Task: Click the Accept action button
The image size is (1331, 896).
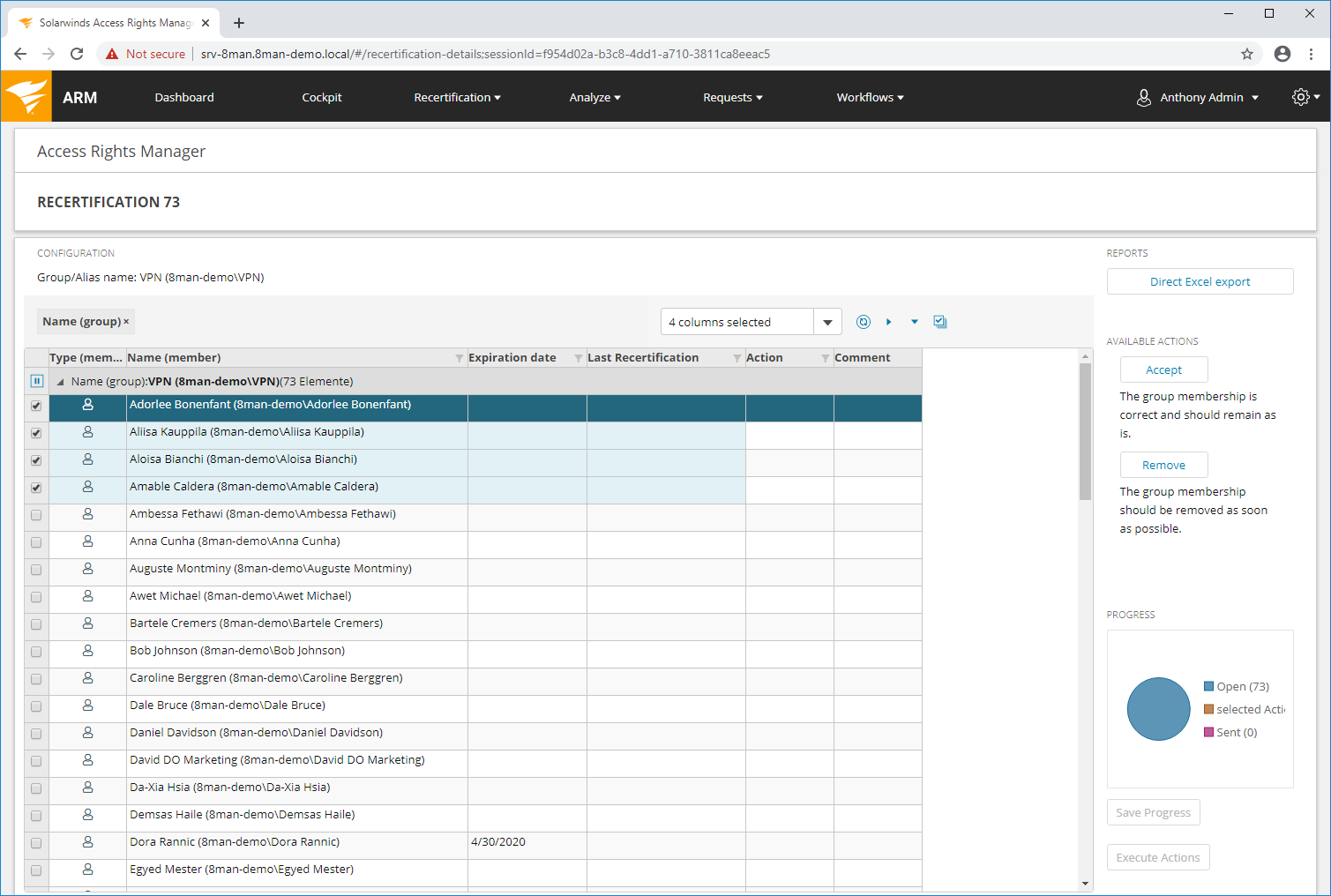Action: 1163,370
